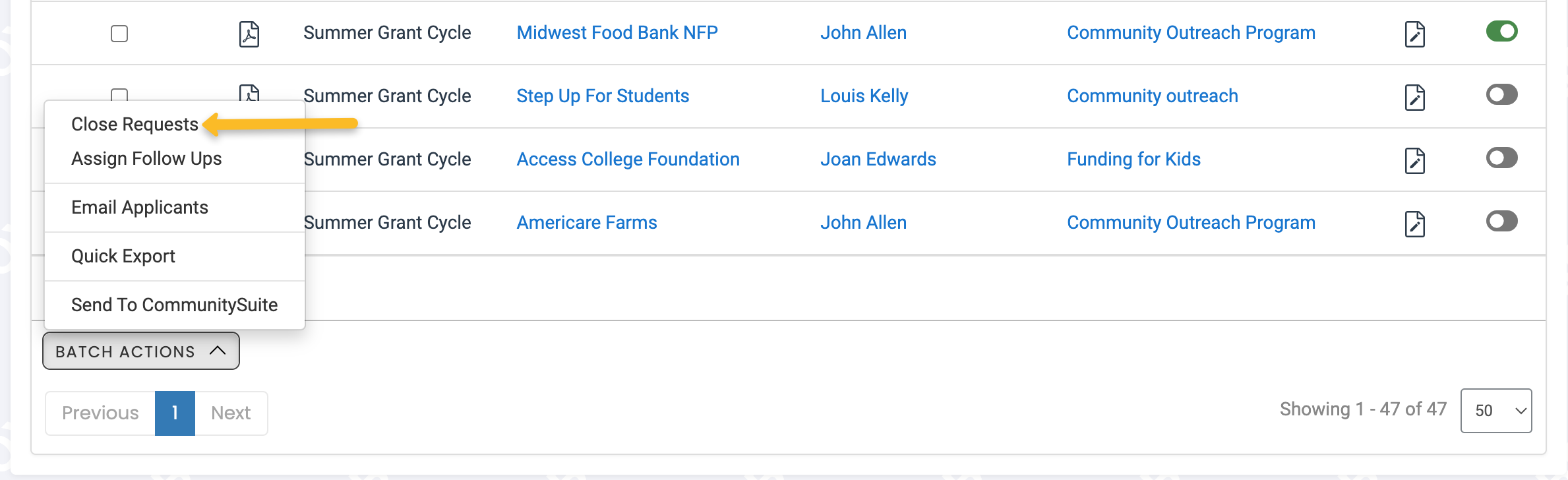Screen dimensions: 1568x480
Task: Click the Next pagination button
Action: point(230,413)
